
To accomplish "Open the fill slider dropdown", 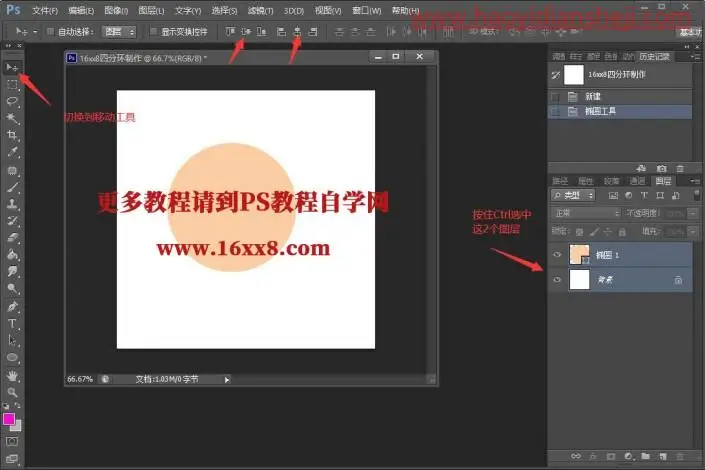I will [x=693, y=232].
